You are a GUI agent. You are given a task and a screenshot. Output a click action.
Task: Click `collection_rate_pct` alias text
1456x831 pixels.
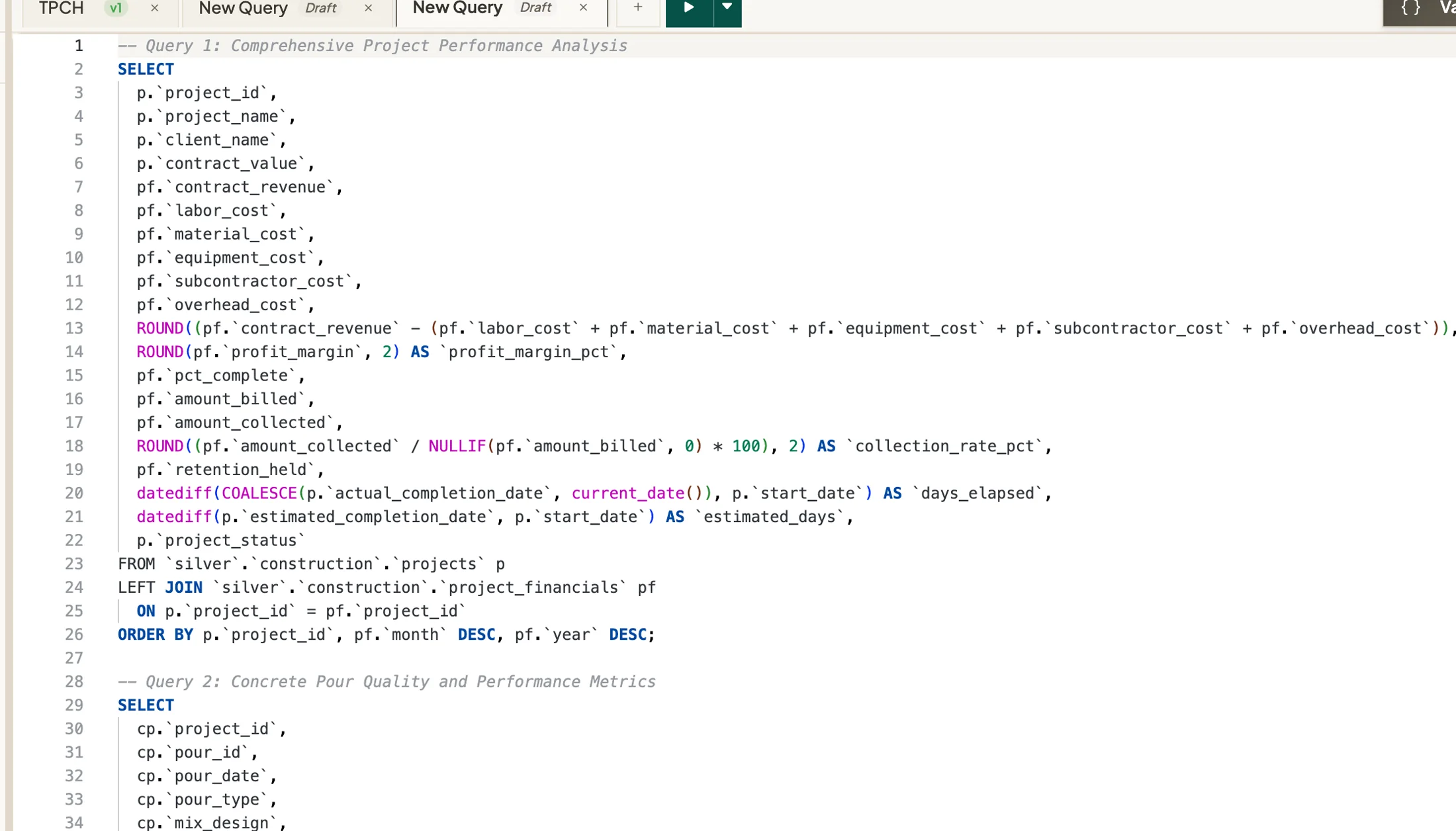[944, 447]
